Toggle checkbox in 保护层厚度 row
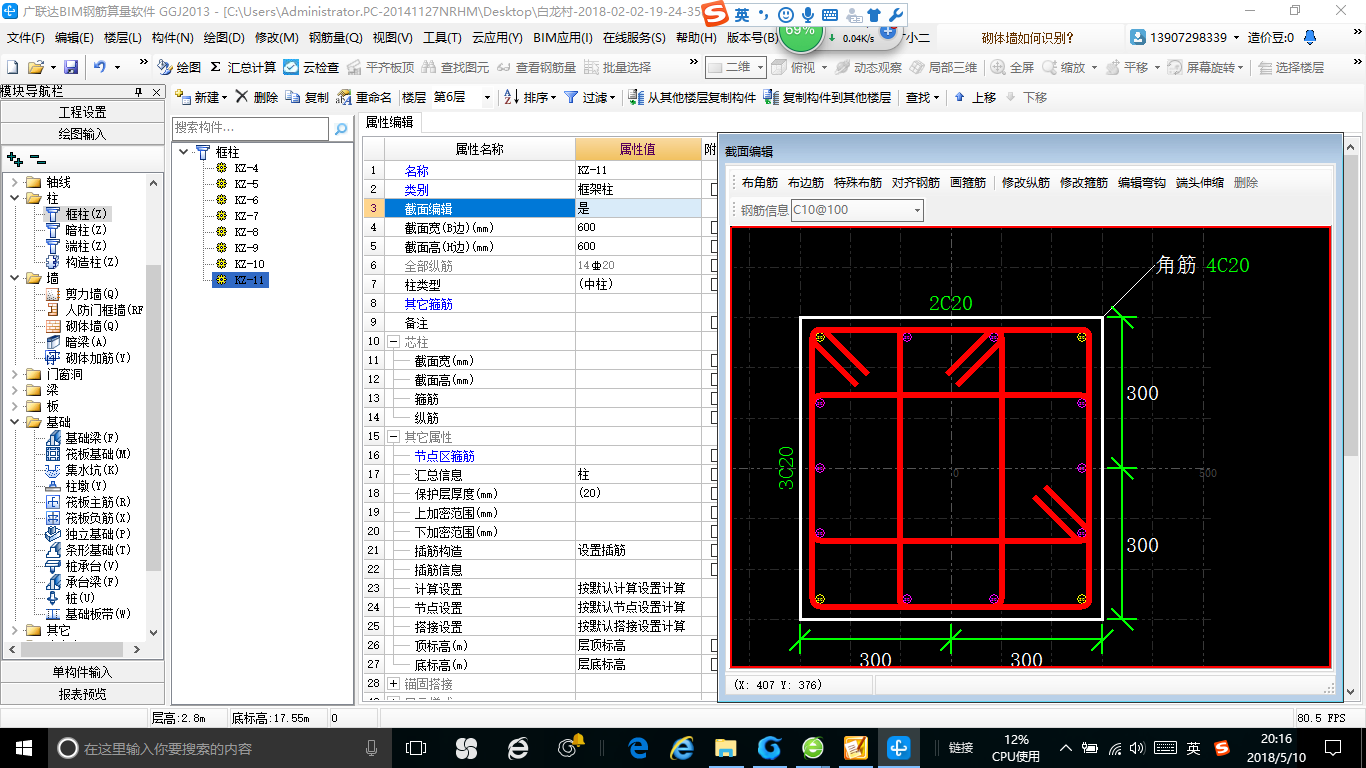 (x=716, y=493)
